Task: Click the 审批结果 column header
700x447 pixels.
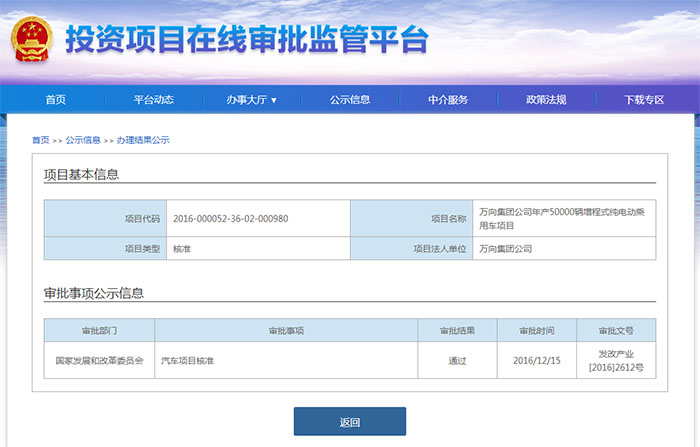Action: coord(458,330)
